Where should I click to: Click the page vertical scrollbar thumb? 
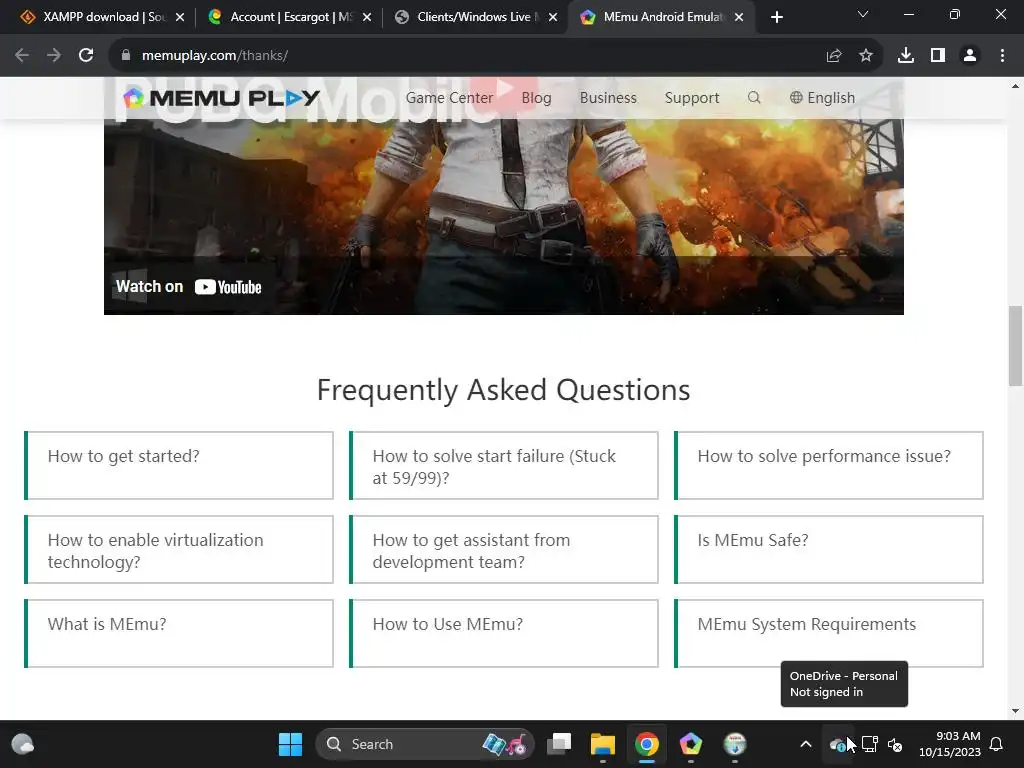[x=1016, y=346]
